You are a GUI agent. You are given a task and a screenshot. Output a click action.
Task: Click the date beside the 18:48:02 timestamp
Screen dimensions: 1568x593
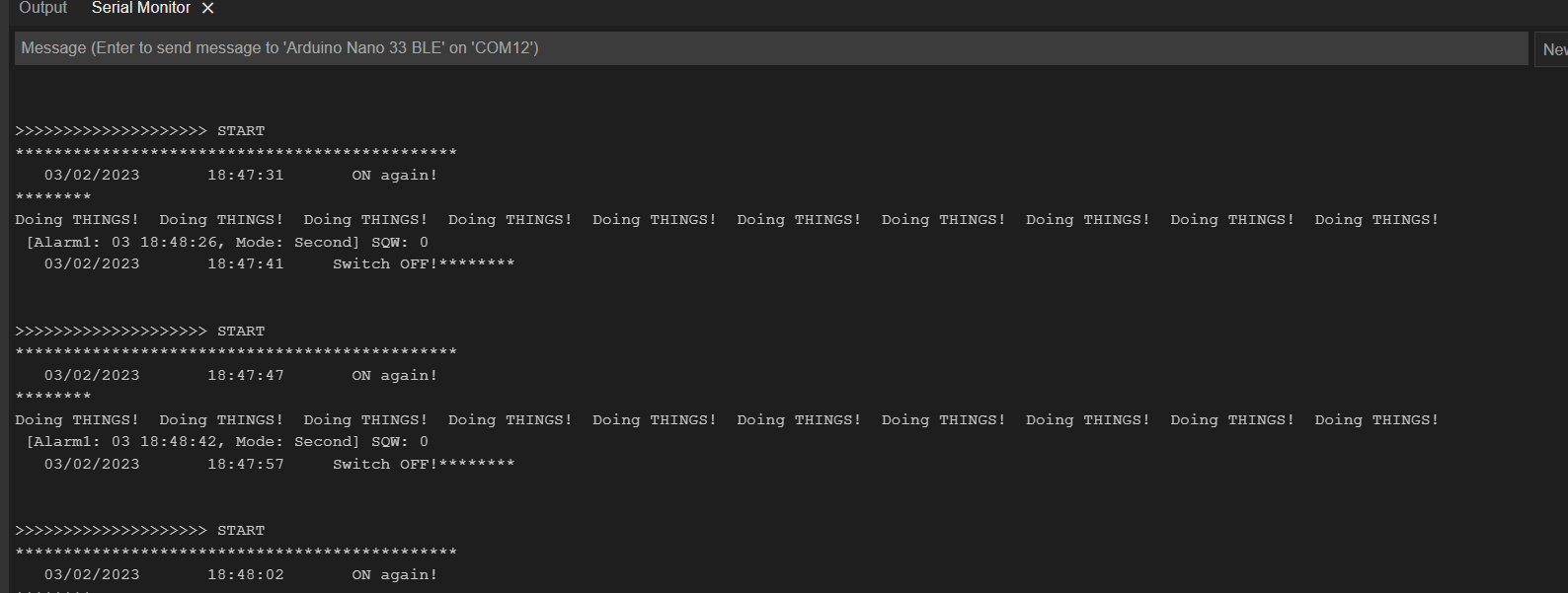coord(92,575)
